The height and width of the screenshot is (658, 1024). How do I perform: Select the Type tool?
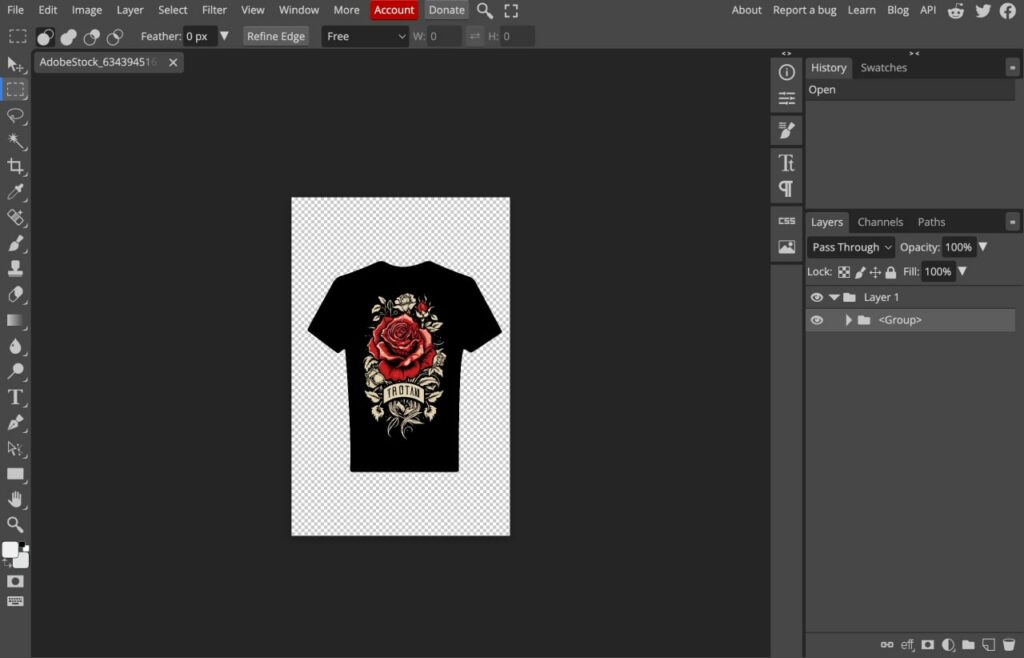click(x=16, y=397)
